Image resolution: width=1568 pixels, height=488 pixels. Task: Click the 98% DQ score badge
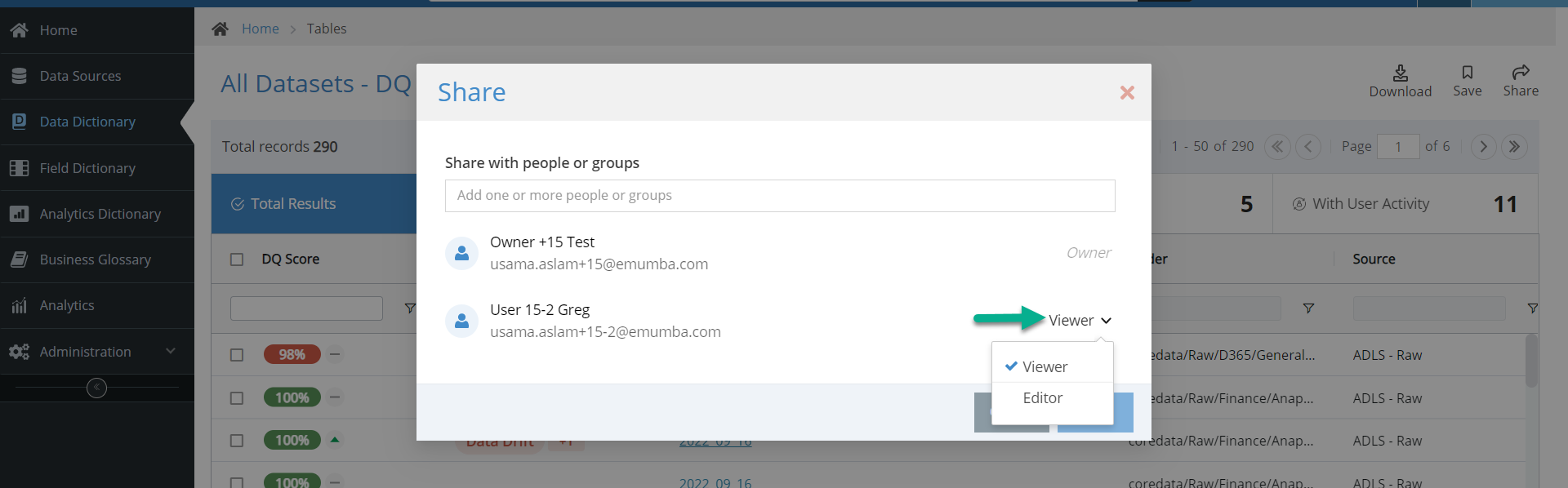[x=292, y=355]
